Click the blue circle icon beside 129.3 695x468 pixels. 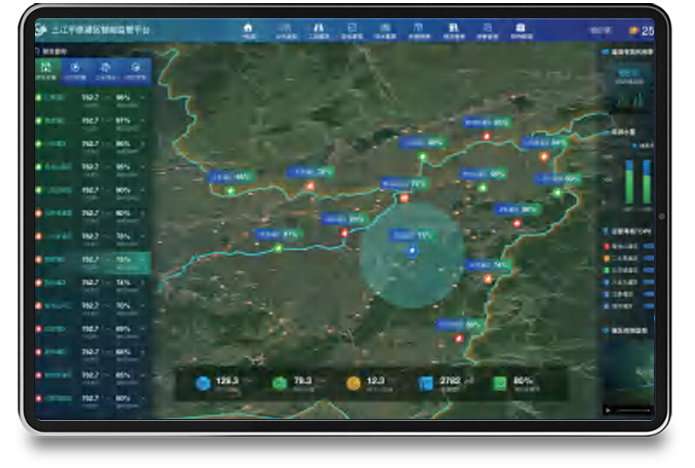point(203,383)
